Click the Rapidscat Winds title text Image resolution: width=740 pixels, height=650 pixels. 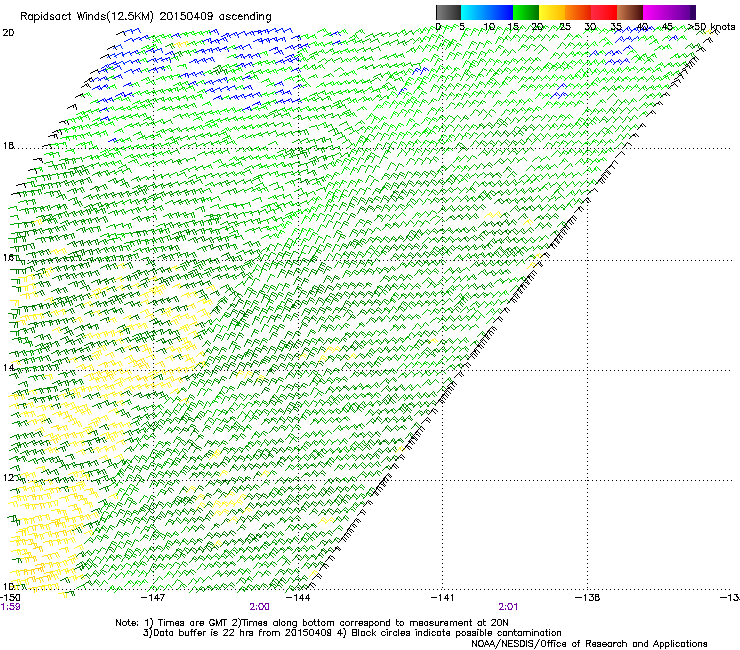coord(146,16)
